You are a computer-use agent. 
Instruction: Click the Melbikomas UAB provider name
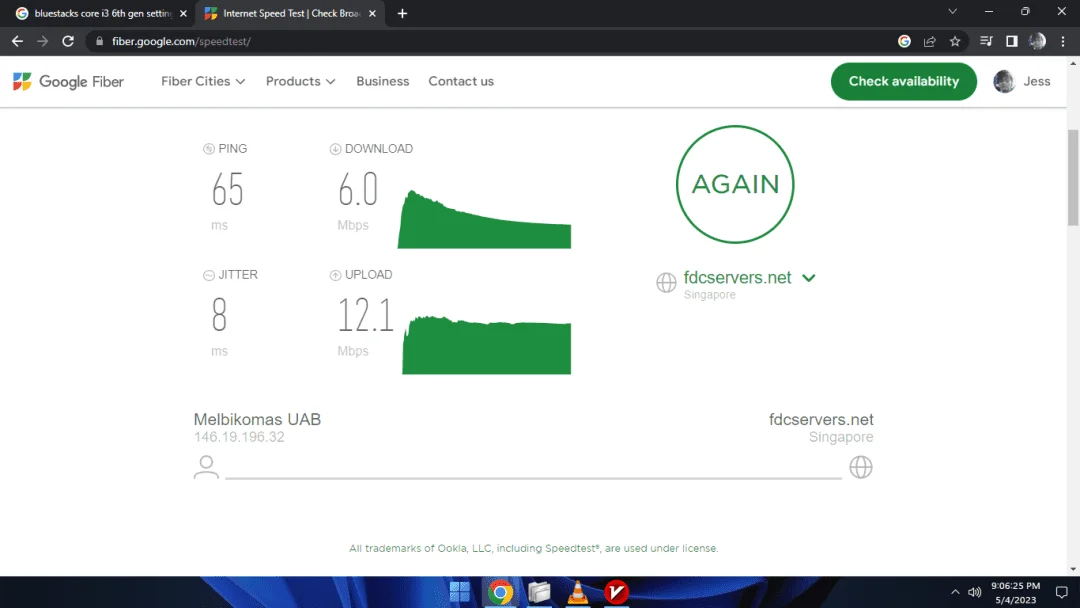tap(257, 419)
